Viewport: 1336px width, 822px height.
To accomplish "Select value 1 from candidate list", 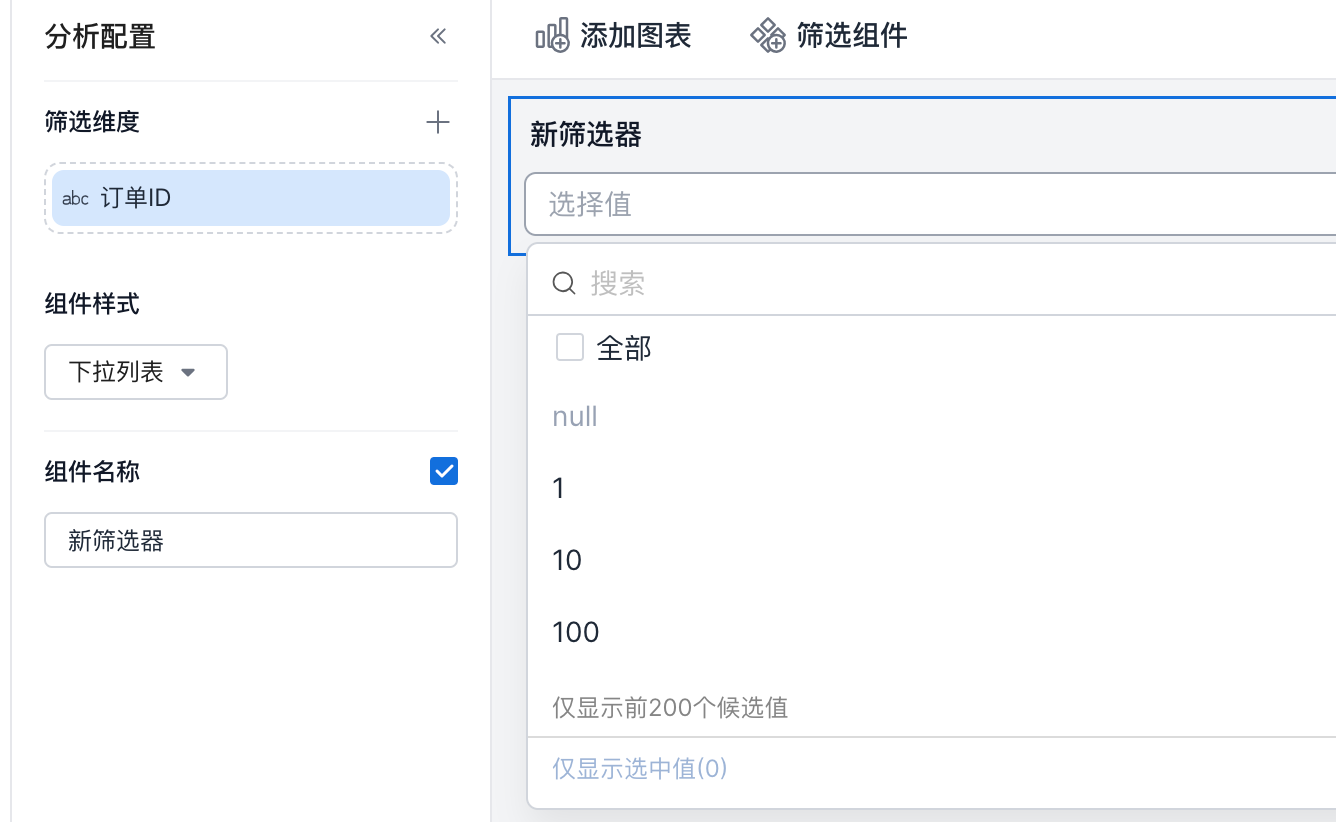I will click(559, 488).
